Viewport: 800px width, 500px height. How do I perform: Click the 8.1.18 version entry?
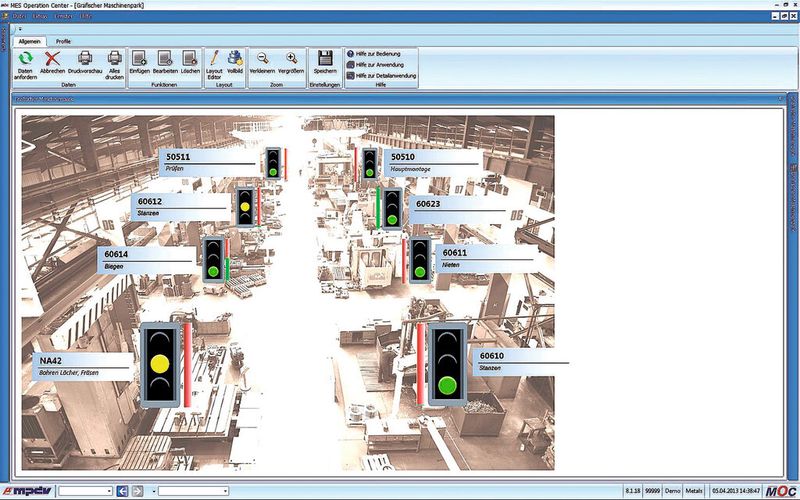pos(633,491)
